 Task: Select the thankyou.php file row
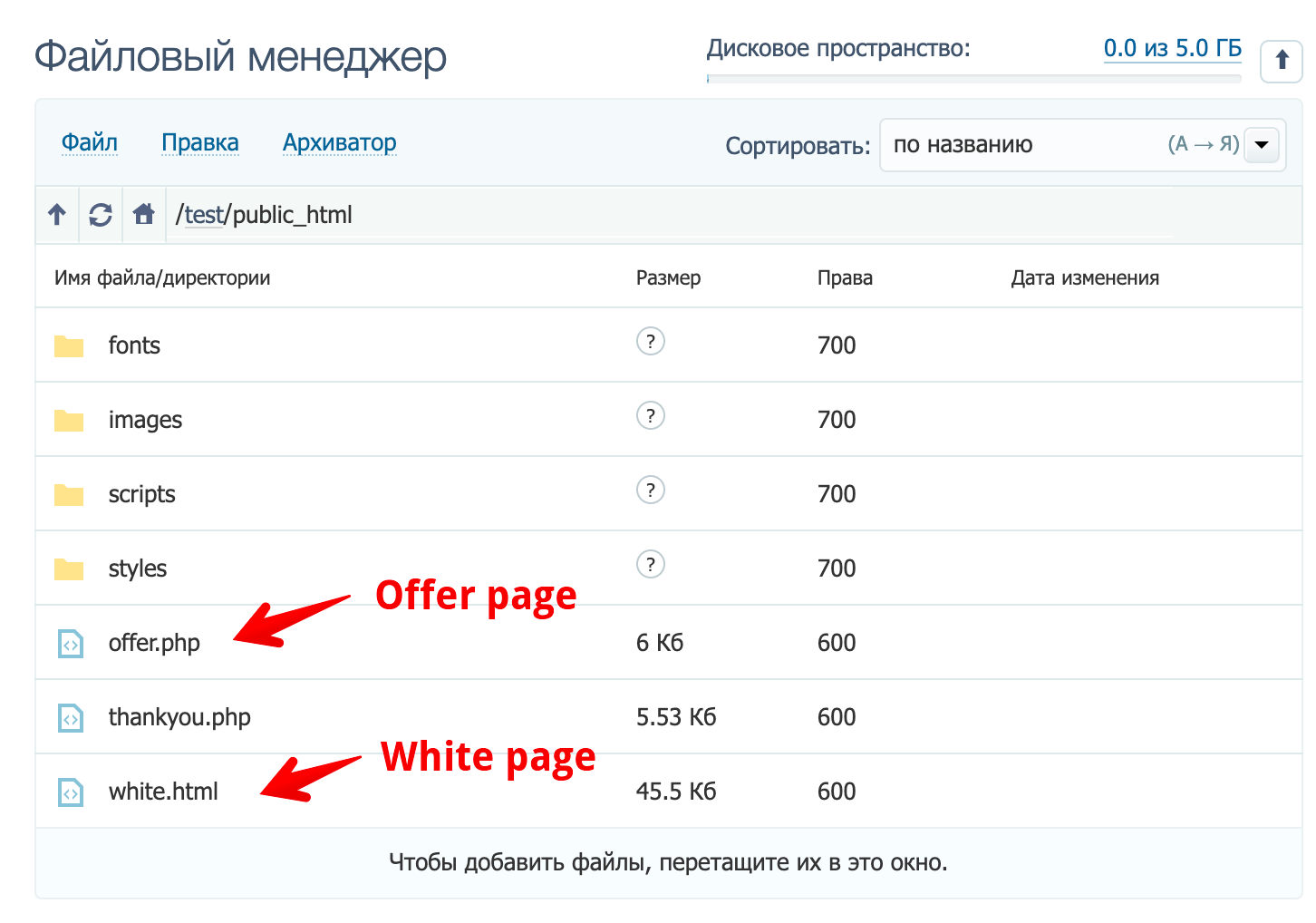tap(179, 716)
